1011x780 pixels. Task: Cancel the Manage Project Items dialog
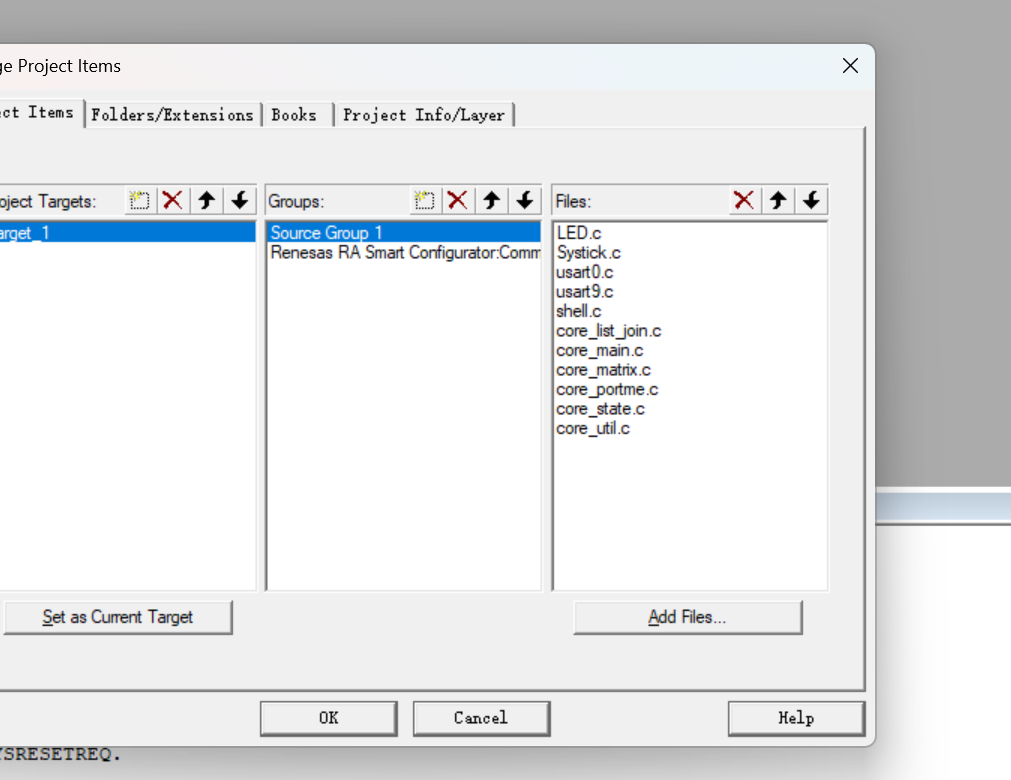(x=481, y=718)
